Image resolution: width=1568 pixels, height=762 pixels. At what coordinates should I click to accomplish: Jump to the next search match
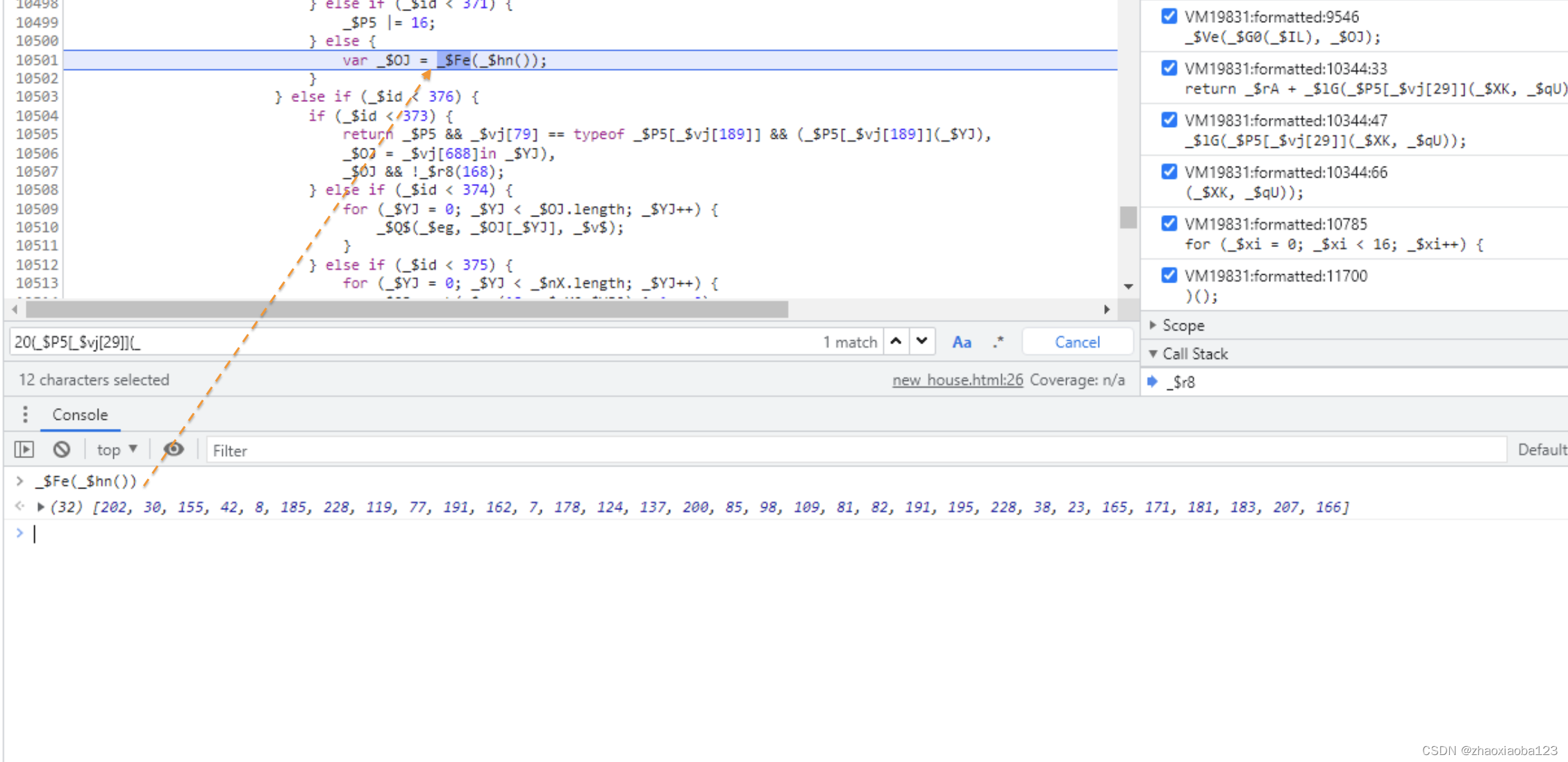pos(922,341)
